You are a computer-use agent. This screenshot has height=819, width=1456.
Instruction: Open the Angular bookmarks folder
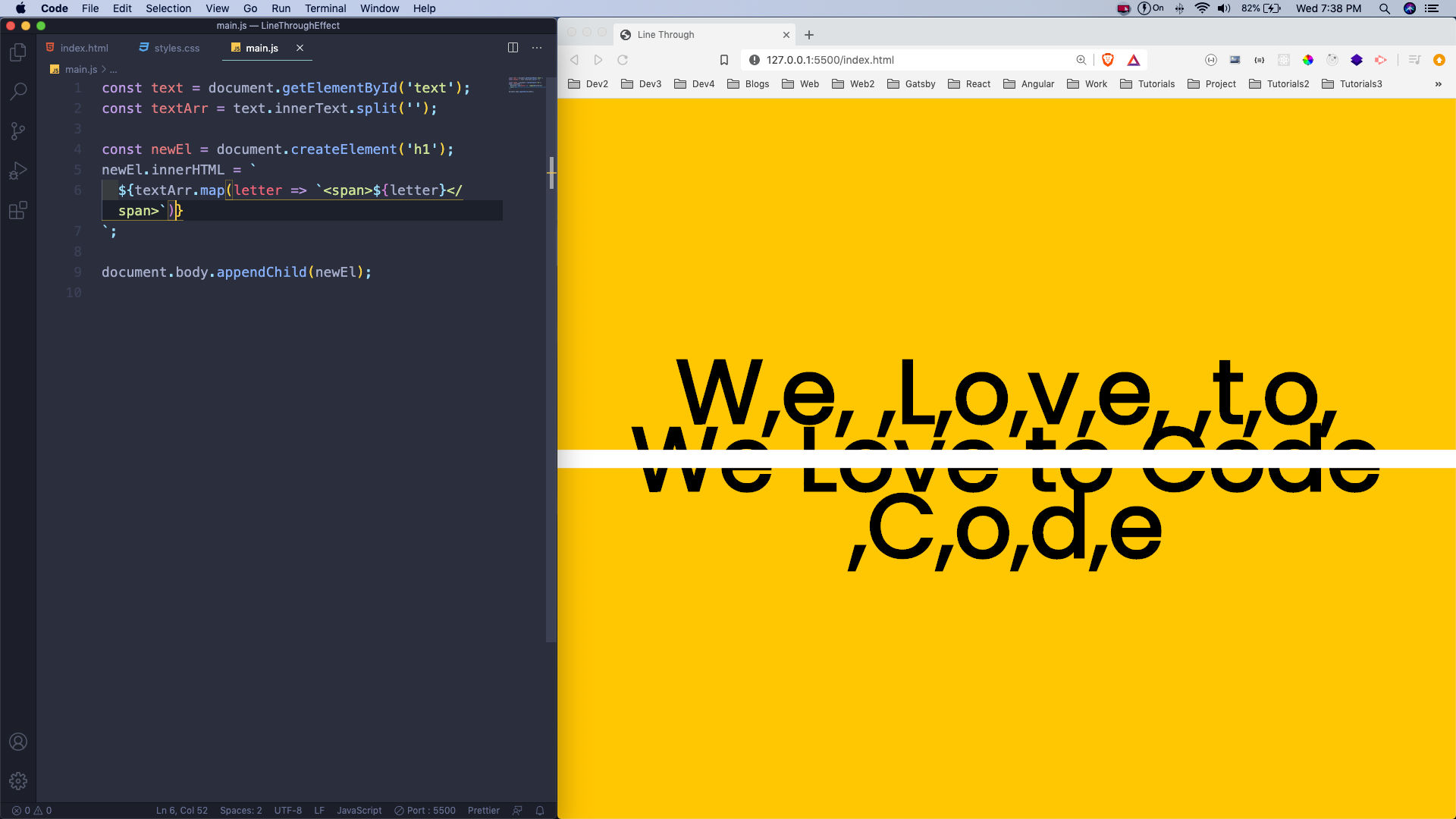pos(1029,84)
